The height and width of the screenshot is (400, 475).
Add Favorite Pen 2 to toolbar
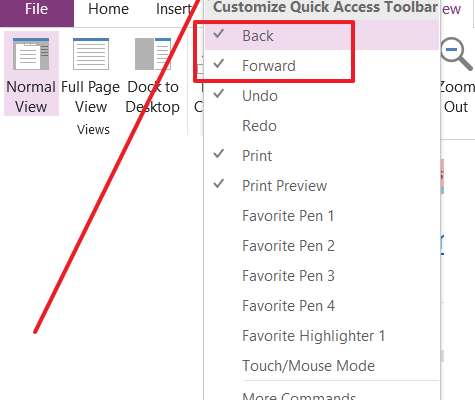pyautogui.click(x=322, y=245)
